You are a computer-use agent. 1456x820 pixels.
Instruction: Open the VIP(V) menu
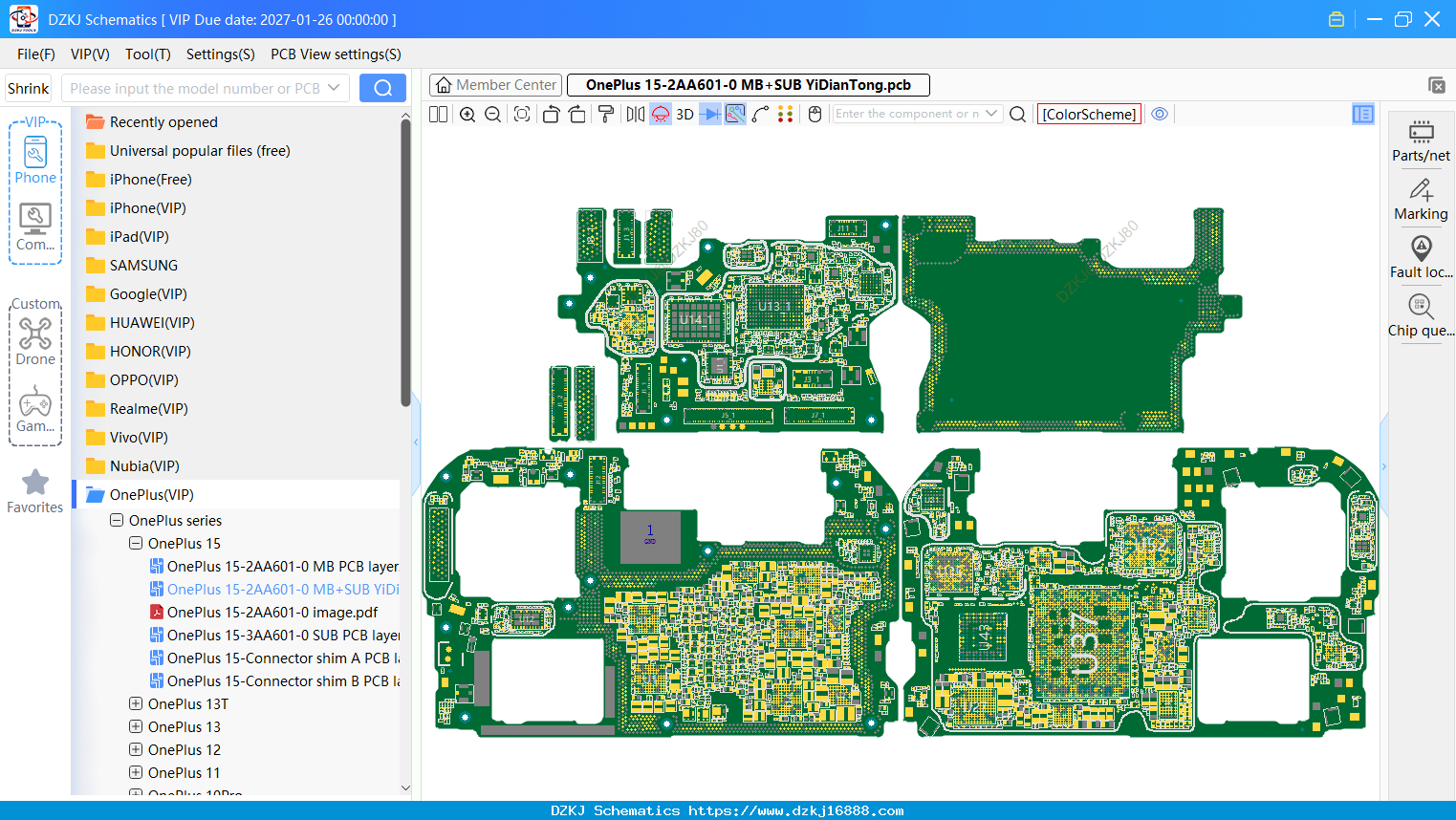[x=90, y=54]
